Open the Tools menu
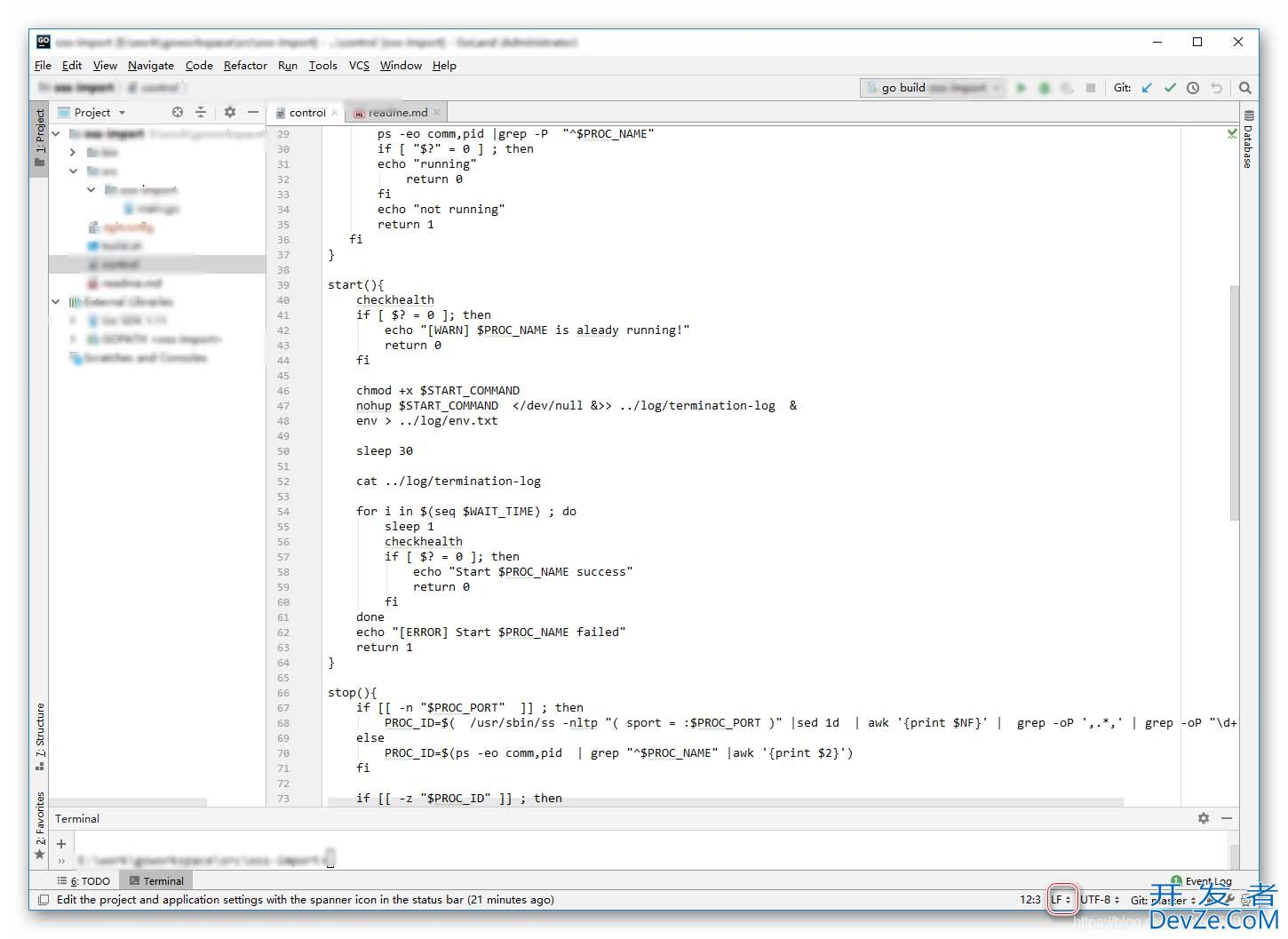Screen dimensions: 1288x939 pyautogui.click(x=322, y=66)
